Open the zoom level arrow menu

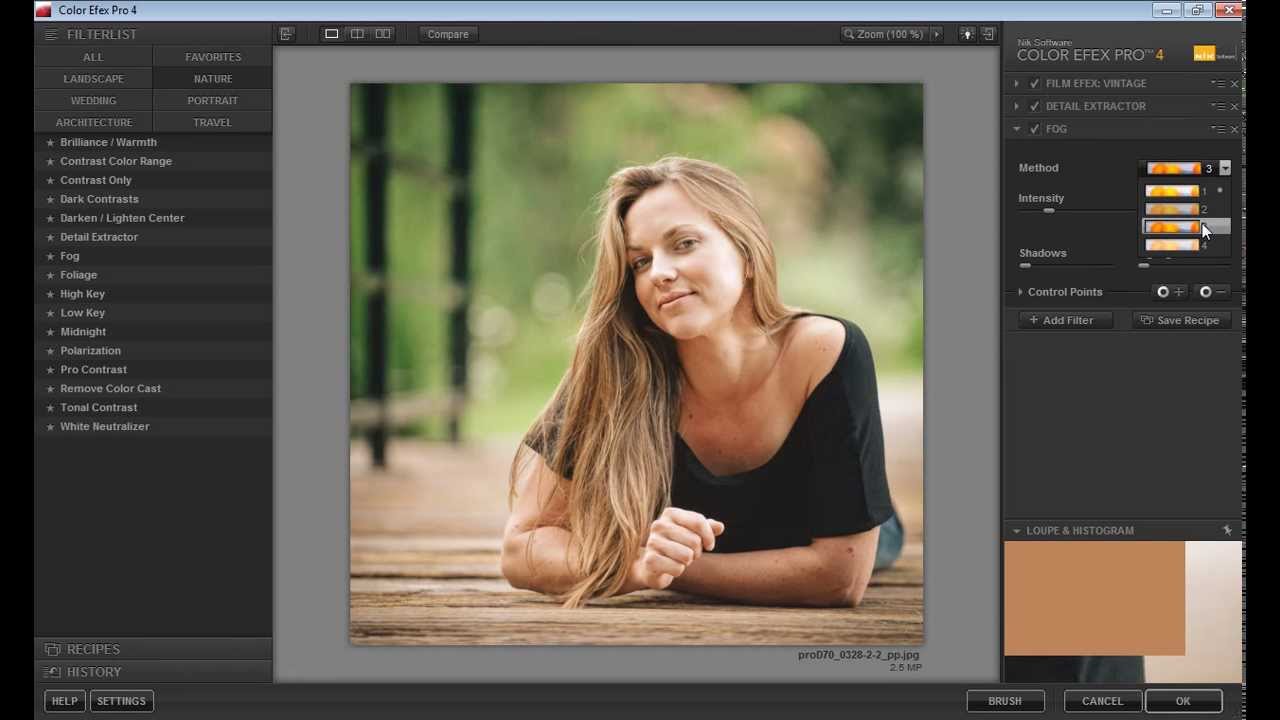click(x=937, y=34)
